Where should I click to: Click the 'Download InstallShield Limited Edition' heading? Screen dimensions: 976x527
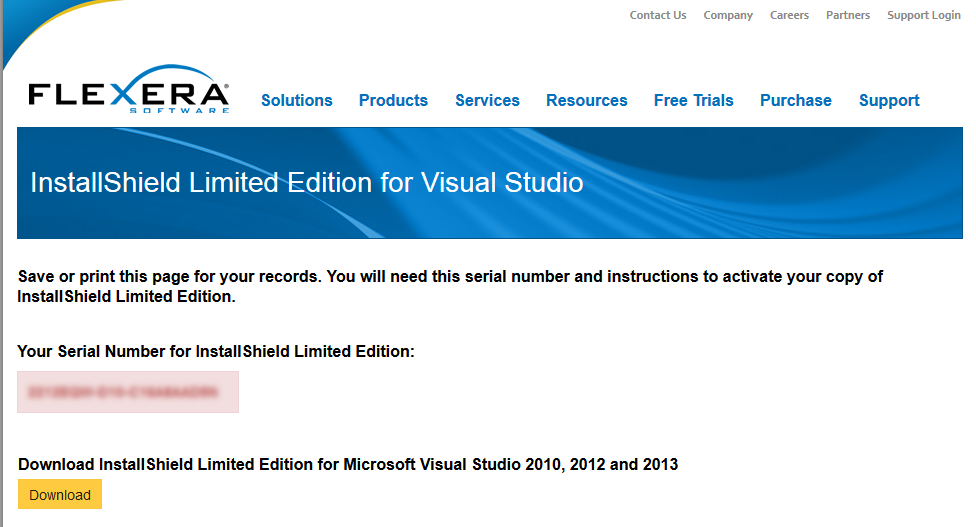point(348,464)
